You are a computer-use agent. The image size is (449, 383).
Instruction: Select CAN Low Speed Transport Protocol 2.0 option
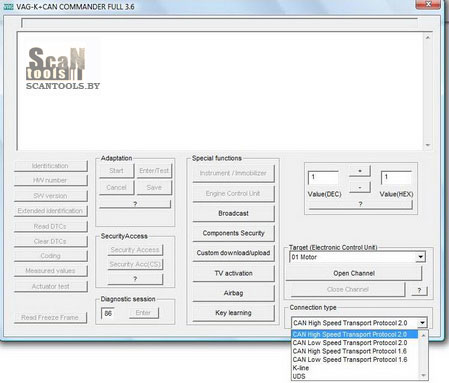click(354, 343)
